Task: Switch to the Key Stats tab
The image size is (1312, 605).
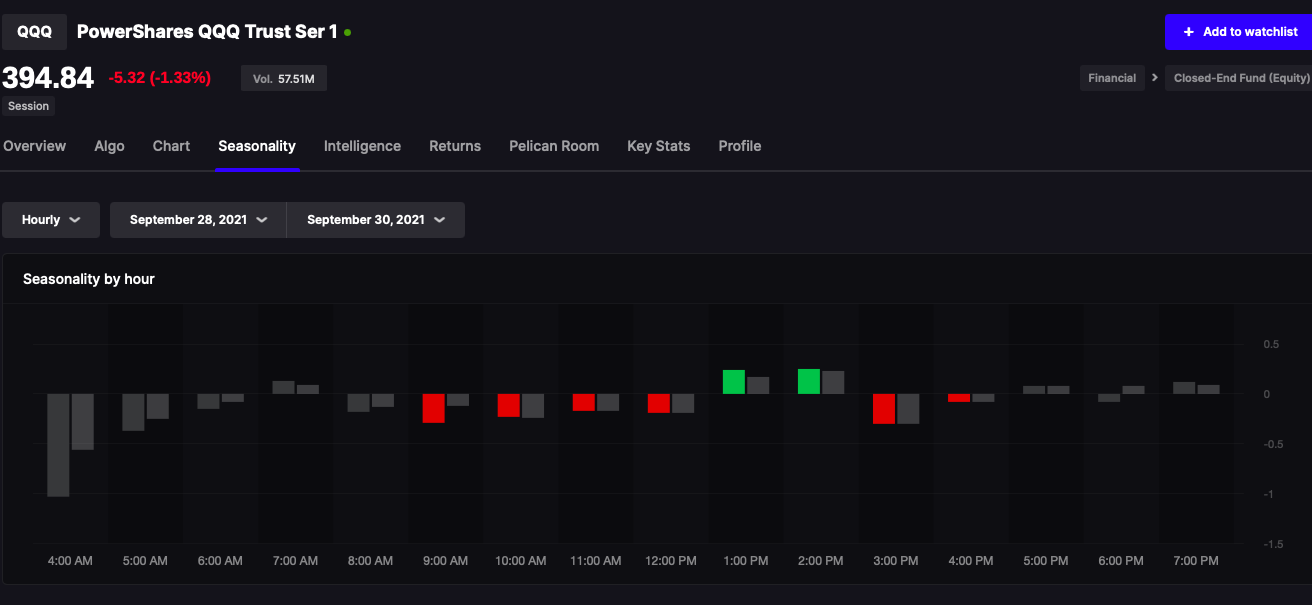Action: (658, 146)
